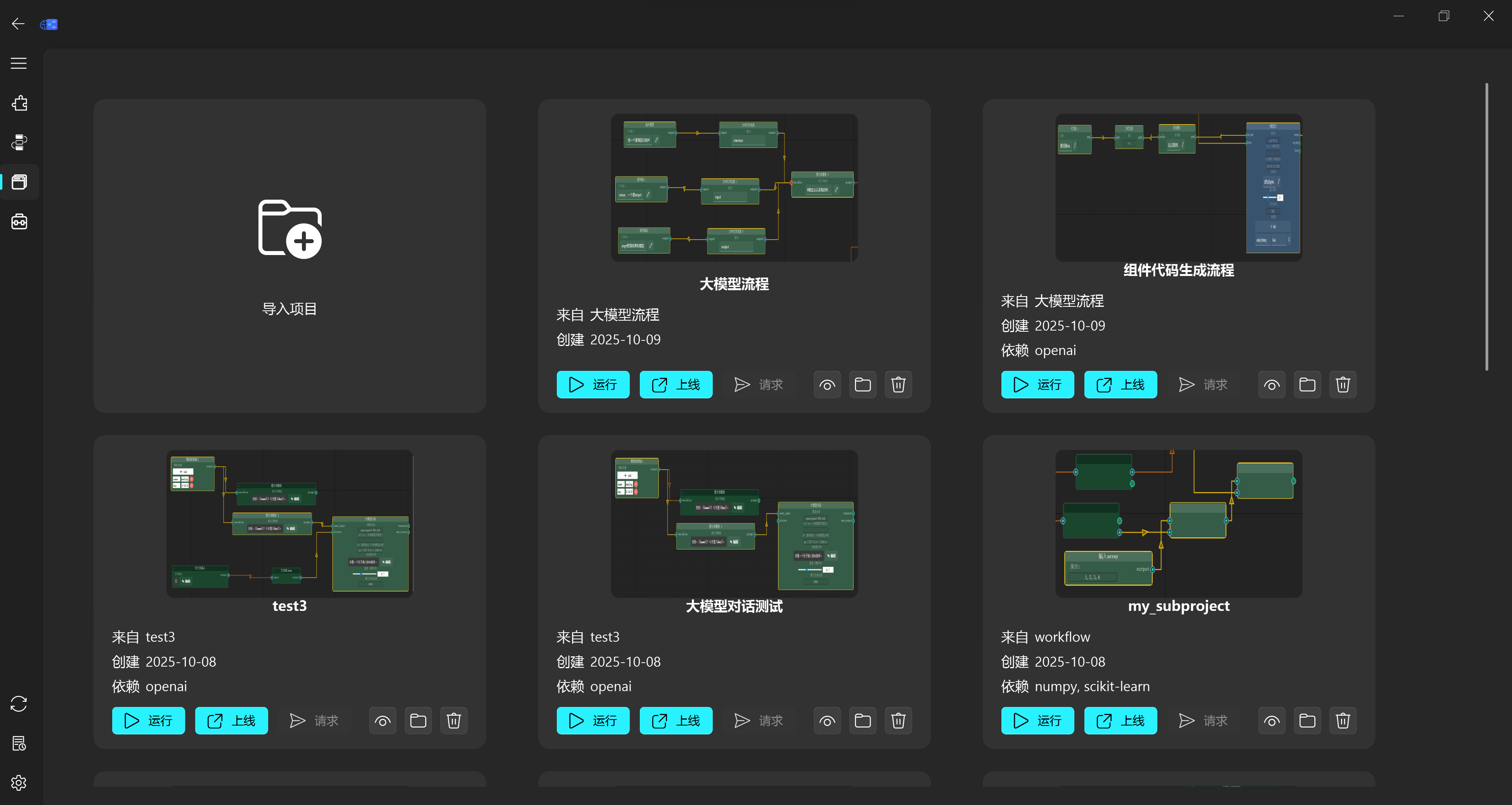
Task: Publish 大模型流程 with 上线 button
Action: tap(676, 385)
